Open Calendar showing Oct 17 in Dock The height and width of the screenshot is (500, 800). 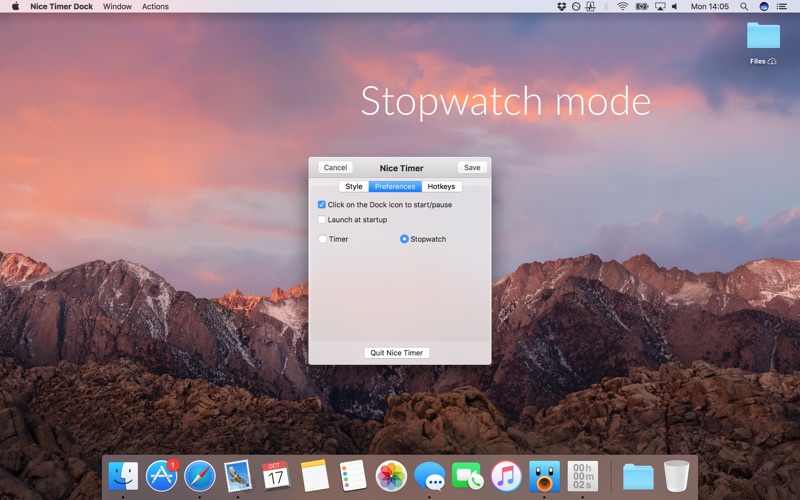coord(276,476)
